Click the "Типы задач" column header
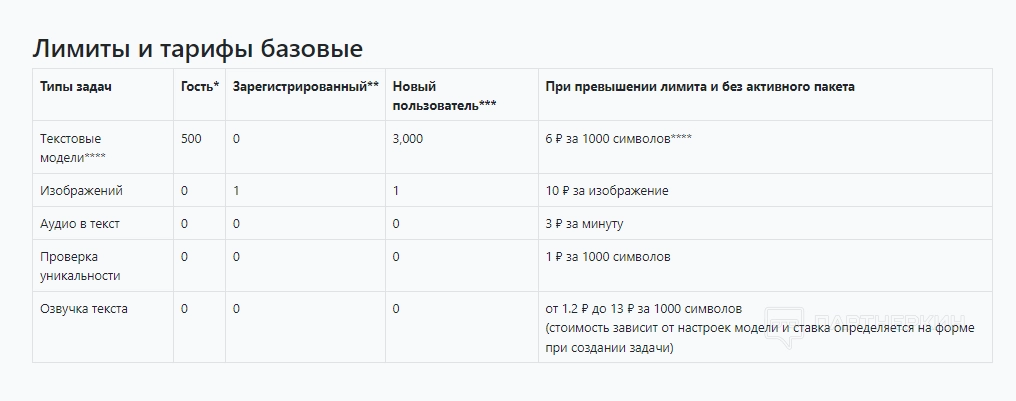1016x401 pixels. (x=75, y=87)
